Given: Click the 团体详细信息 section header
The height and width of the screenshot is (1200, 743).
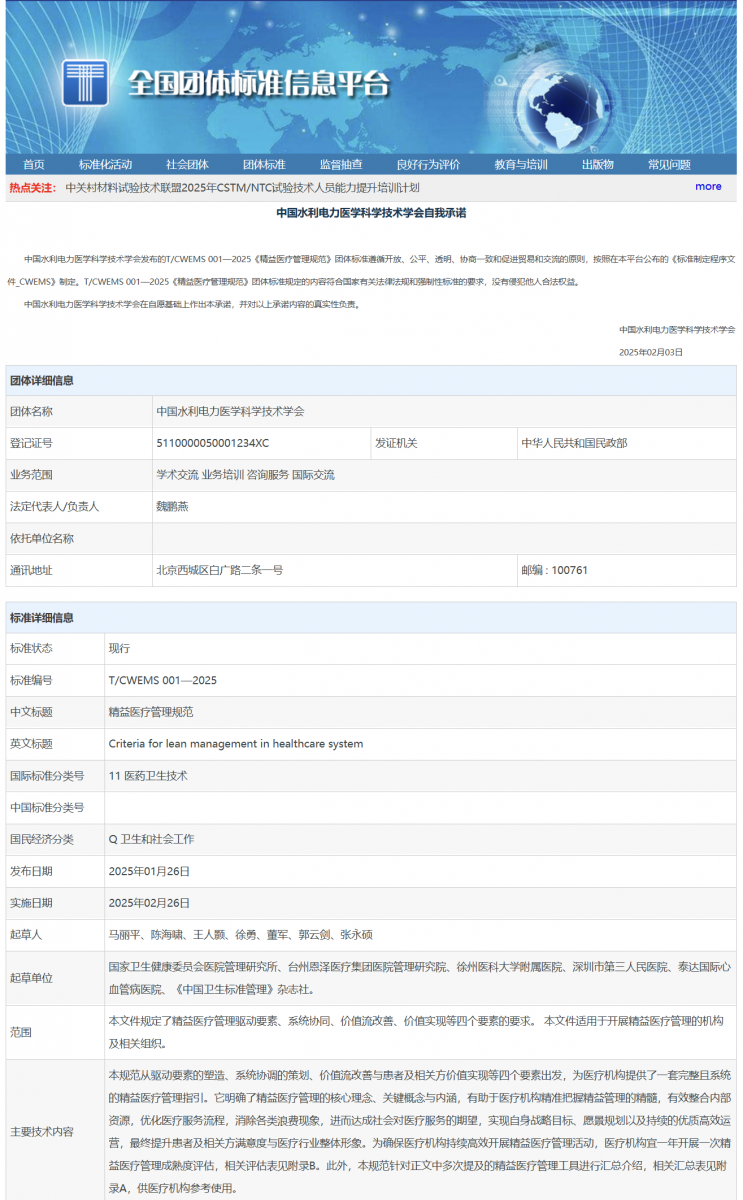Looking at the screenshot, I should pos(371,380).
